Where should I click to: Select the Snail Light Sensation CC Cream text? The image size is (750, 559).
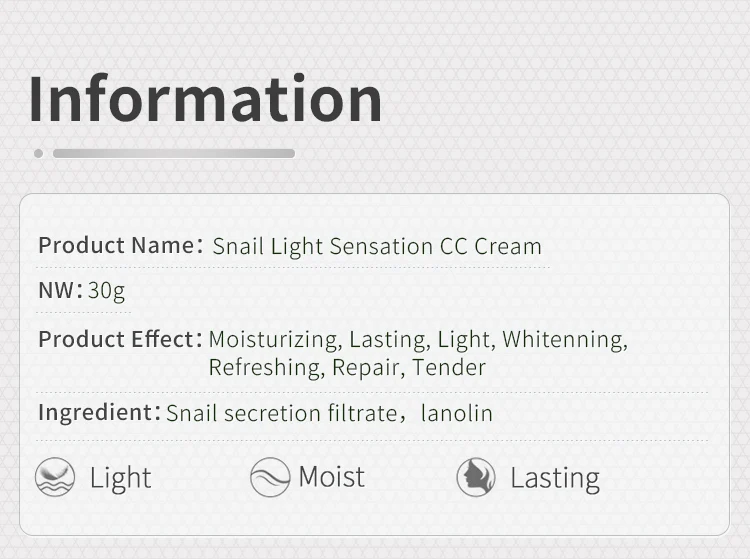point(377,247)
